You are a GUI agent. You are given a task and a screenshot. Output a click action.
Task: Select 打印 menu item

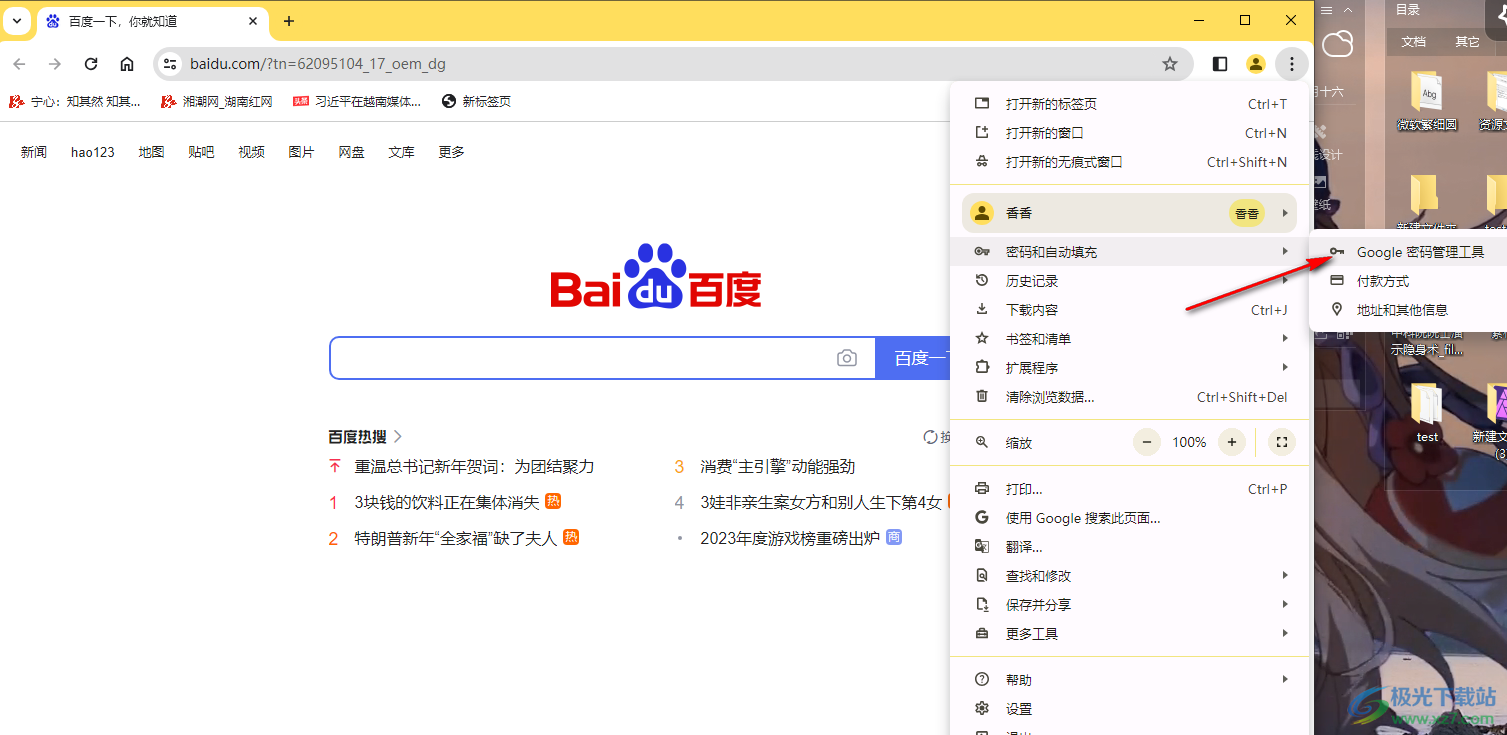pyautogui.click(x=1130, y=489)
